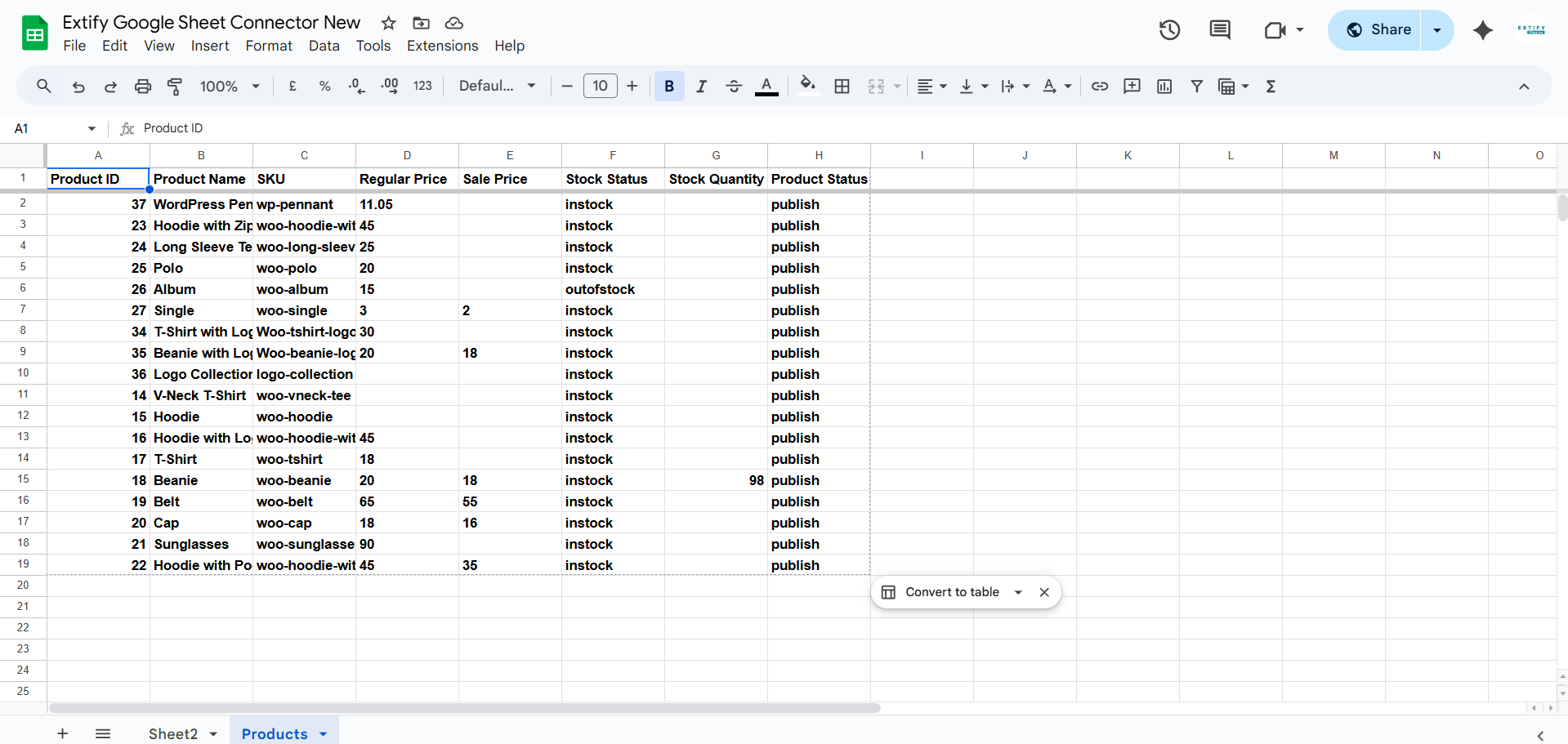This screenshot has width=1568, height=744.
Task: Open the functions menu
Action: pyautogui.click(x=1271, y=86)
